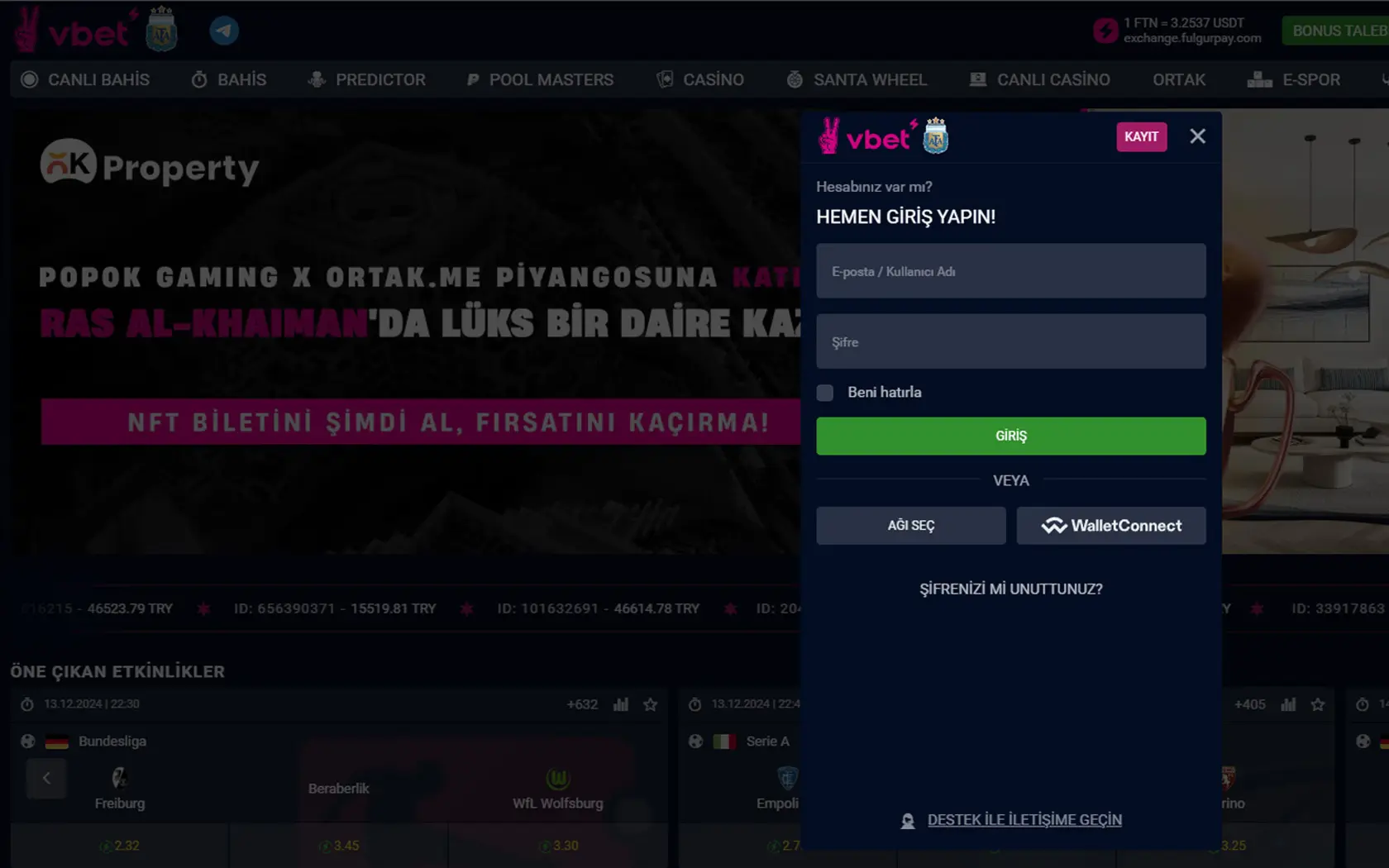Click support agent icon at modal bottom
1389x868 pixels.
(x=908, y=821)
